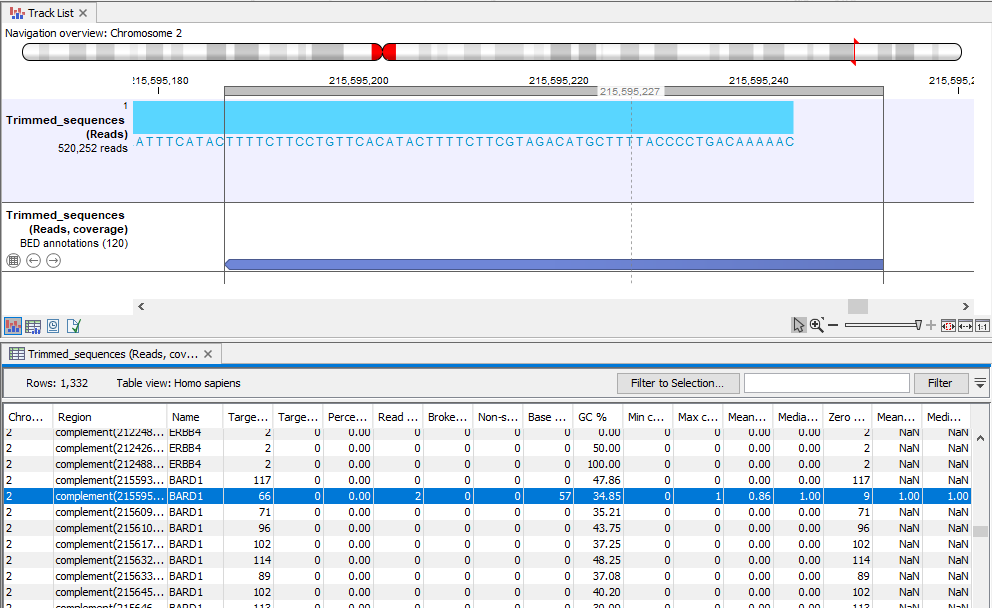Jump to next annotation arrow
The height and width of the screenshot is (608, 992).
tap(53, 260)
